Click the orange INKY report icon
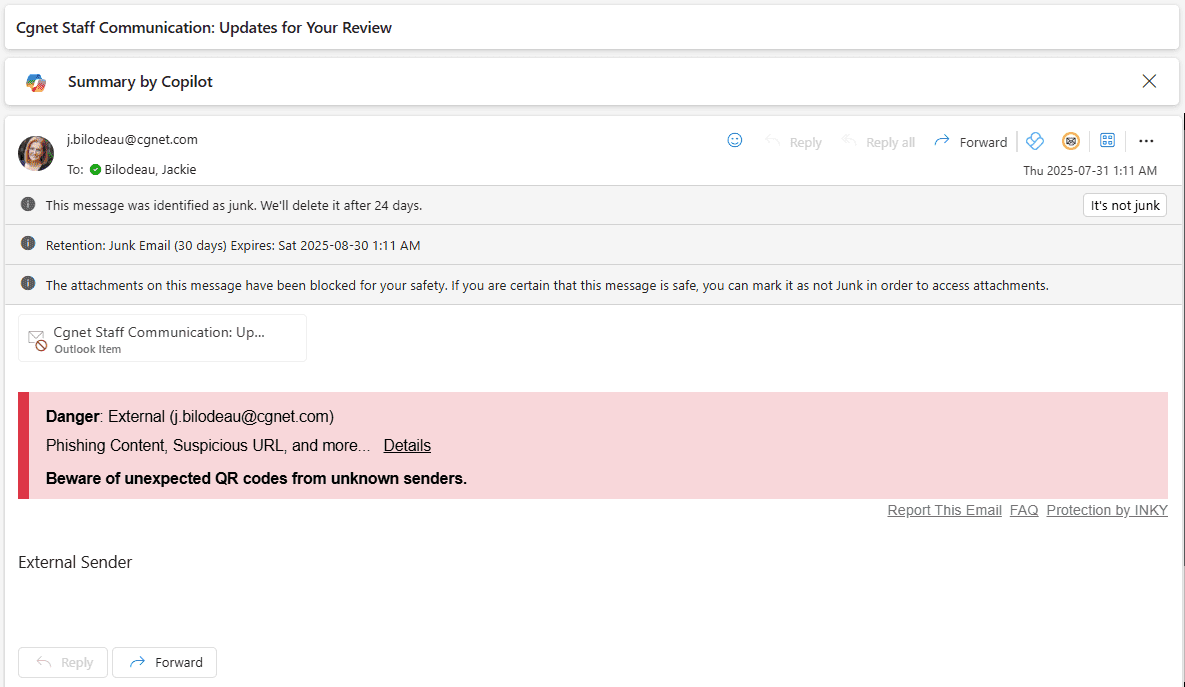 pyautogui.click(x=1071, y=141)
